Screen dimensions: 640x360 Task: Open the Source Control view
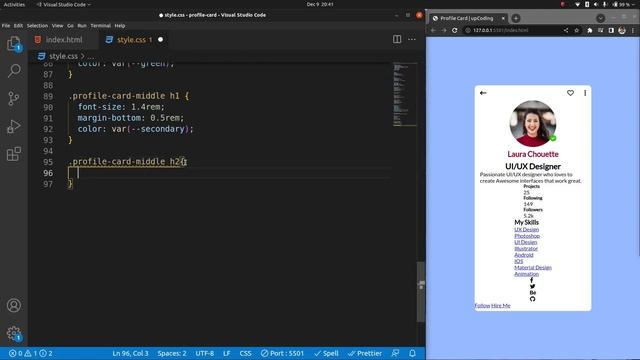click(x=13, y=99)
